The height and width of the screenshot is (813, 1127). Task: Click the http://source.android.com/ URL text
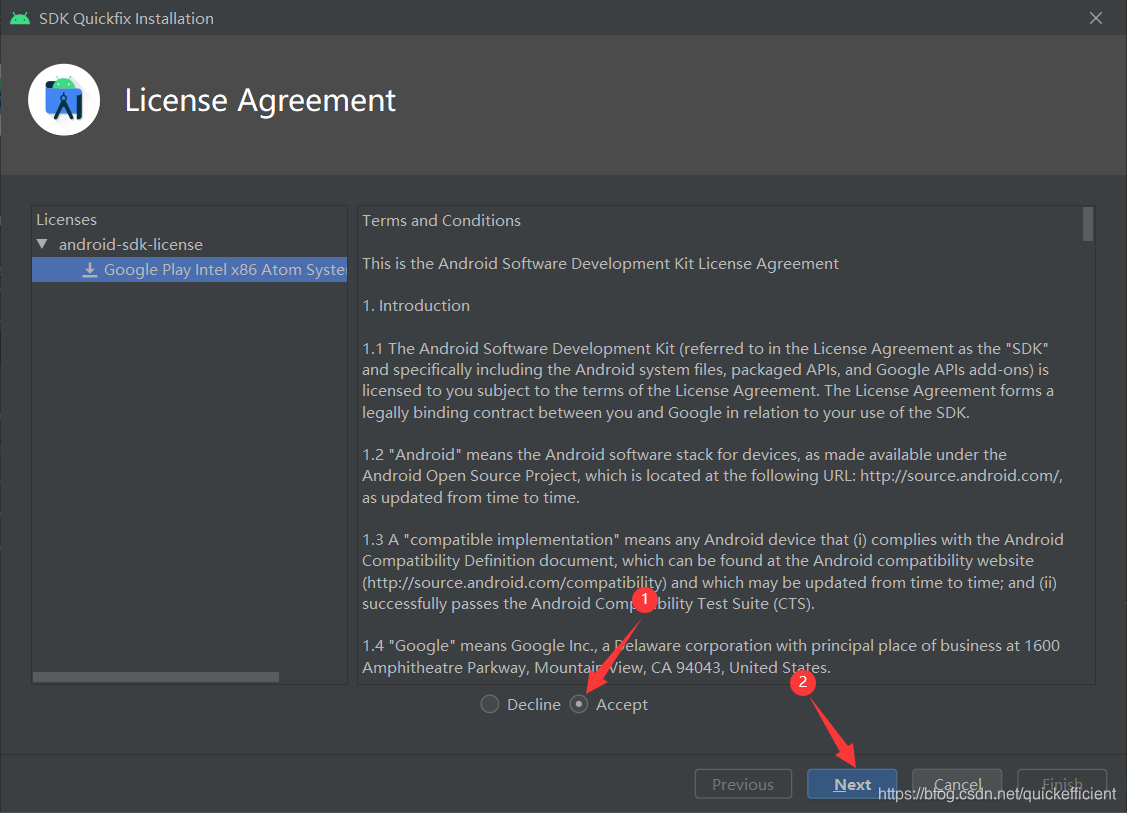click(961, 476)
